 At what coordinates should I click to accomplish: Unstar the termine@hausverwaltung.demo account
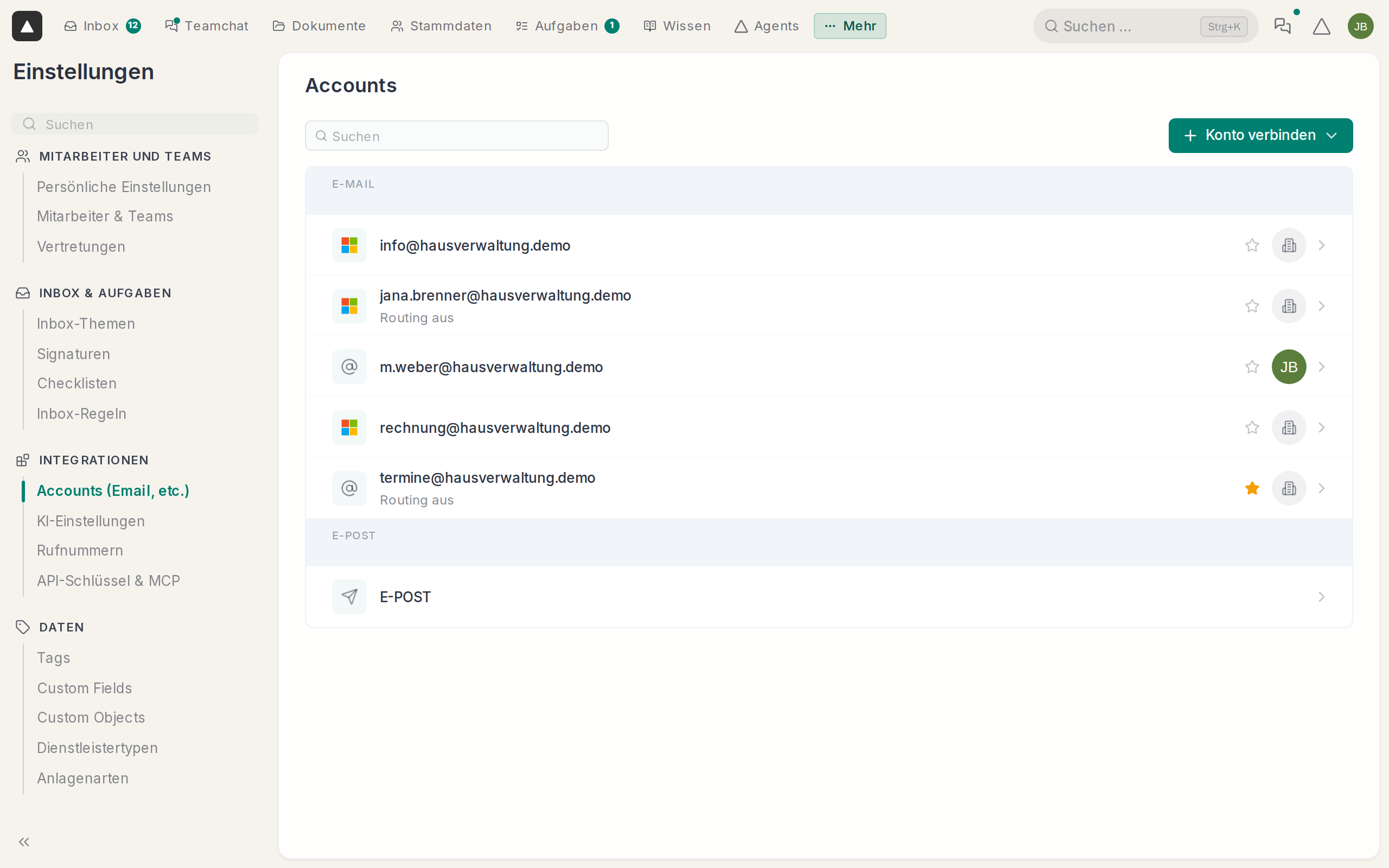pos(1252,489)
